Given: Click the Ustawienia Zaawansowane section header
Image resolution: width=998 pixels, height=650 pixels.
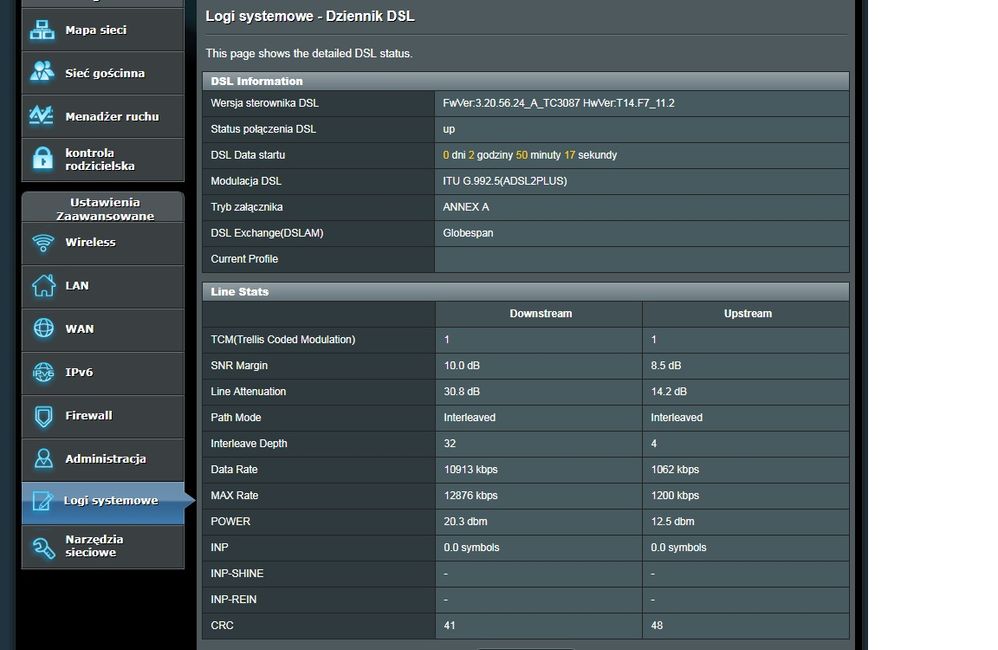Looking at the screenshot, I should 104,208.
